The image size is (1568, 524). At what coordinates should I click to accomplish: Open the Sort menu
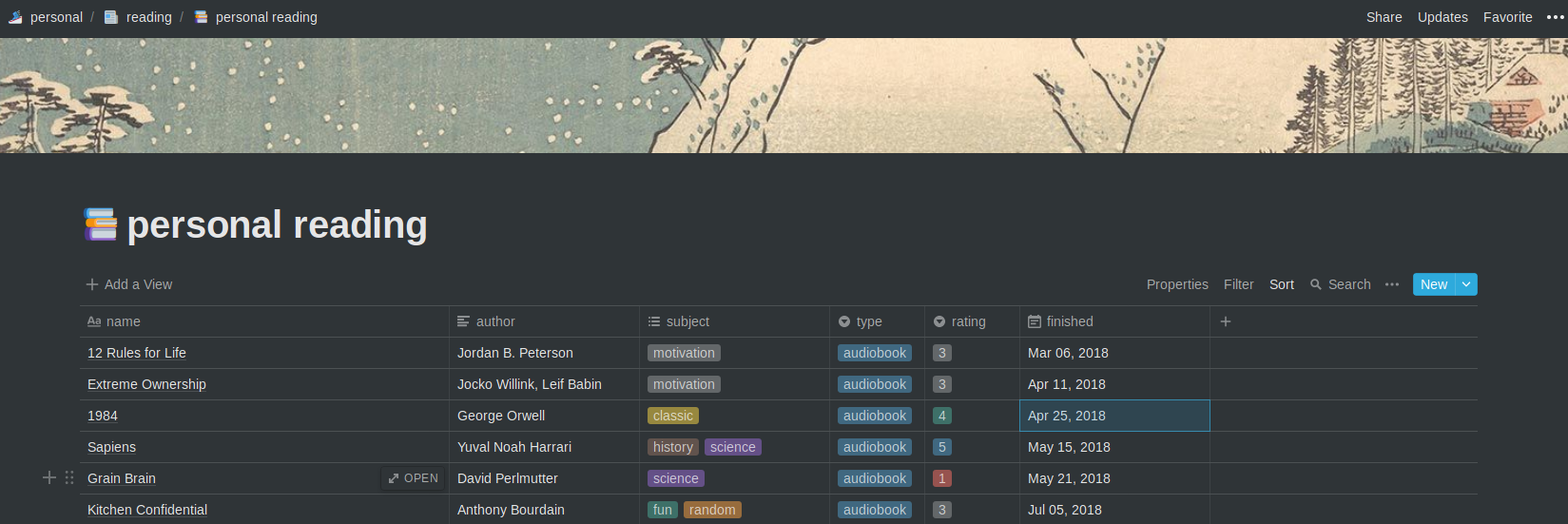coord(1282,284)
